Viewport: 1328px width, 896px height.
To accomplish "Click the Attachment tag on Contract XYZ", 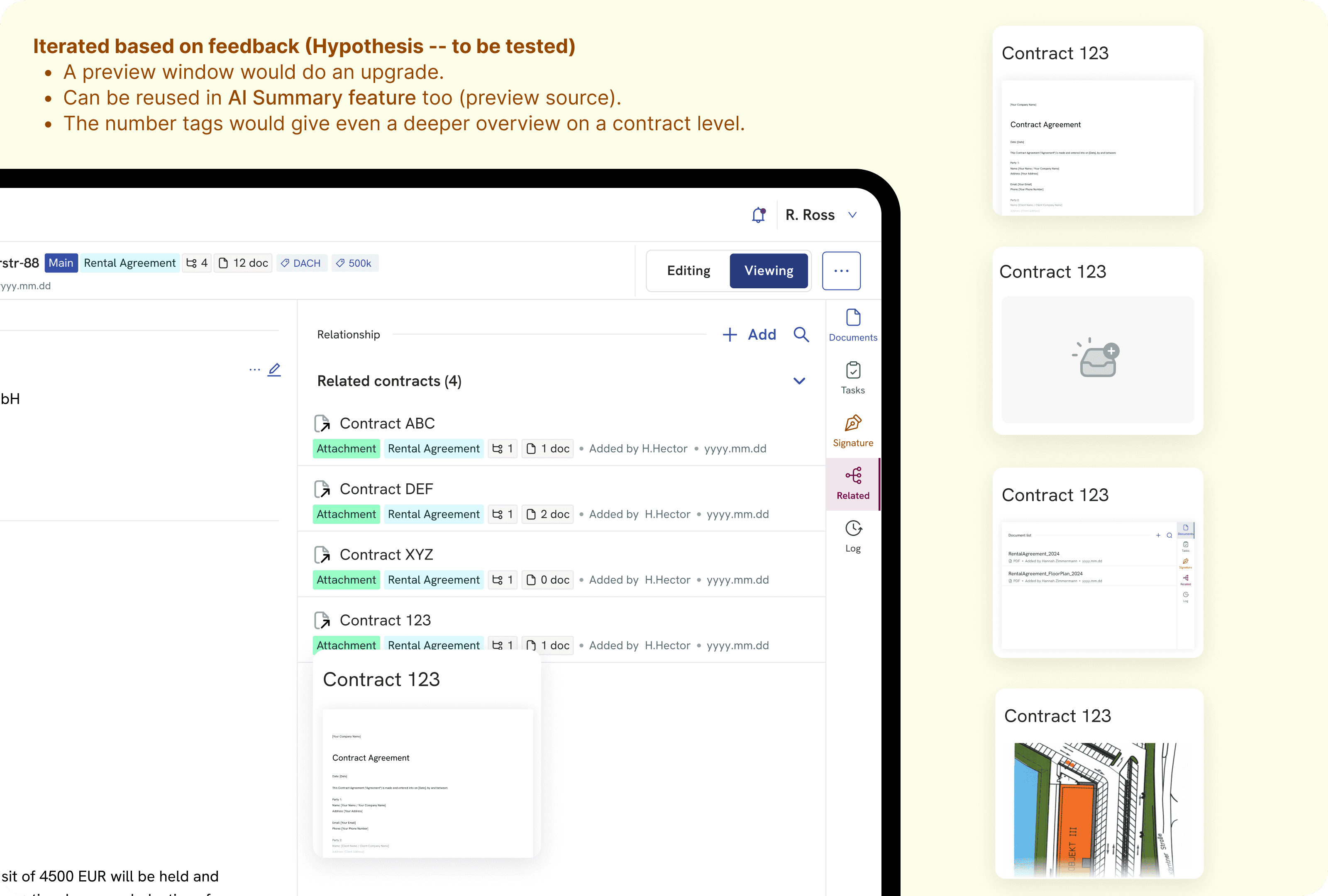I will tap(346, 580).
